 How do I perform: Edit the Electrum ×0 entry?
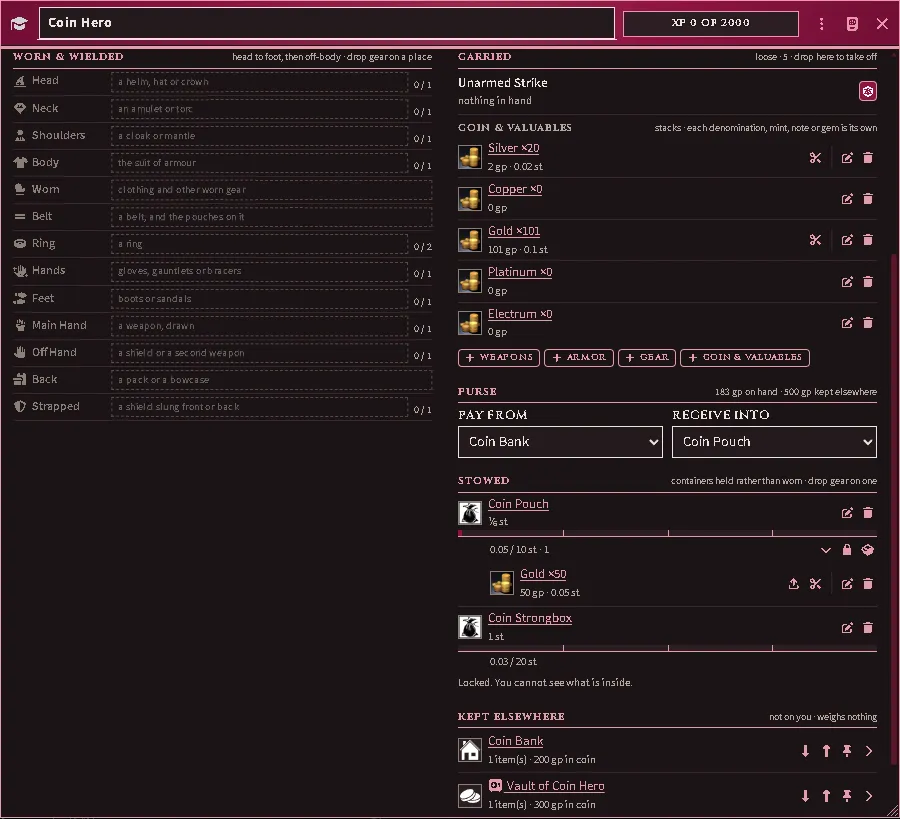(847, 323)
